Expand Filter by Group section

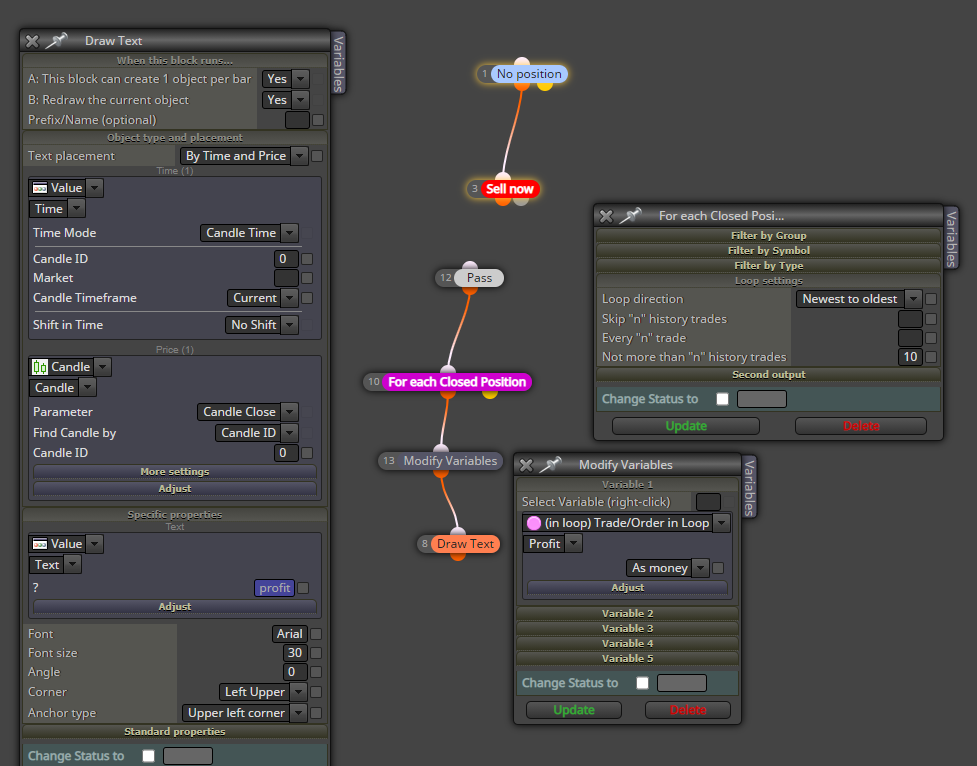[x=768, y=236]
